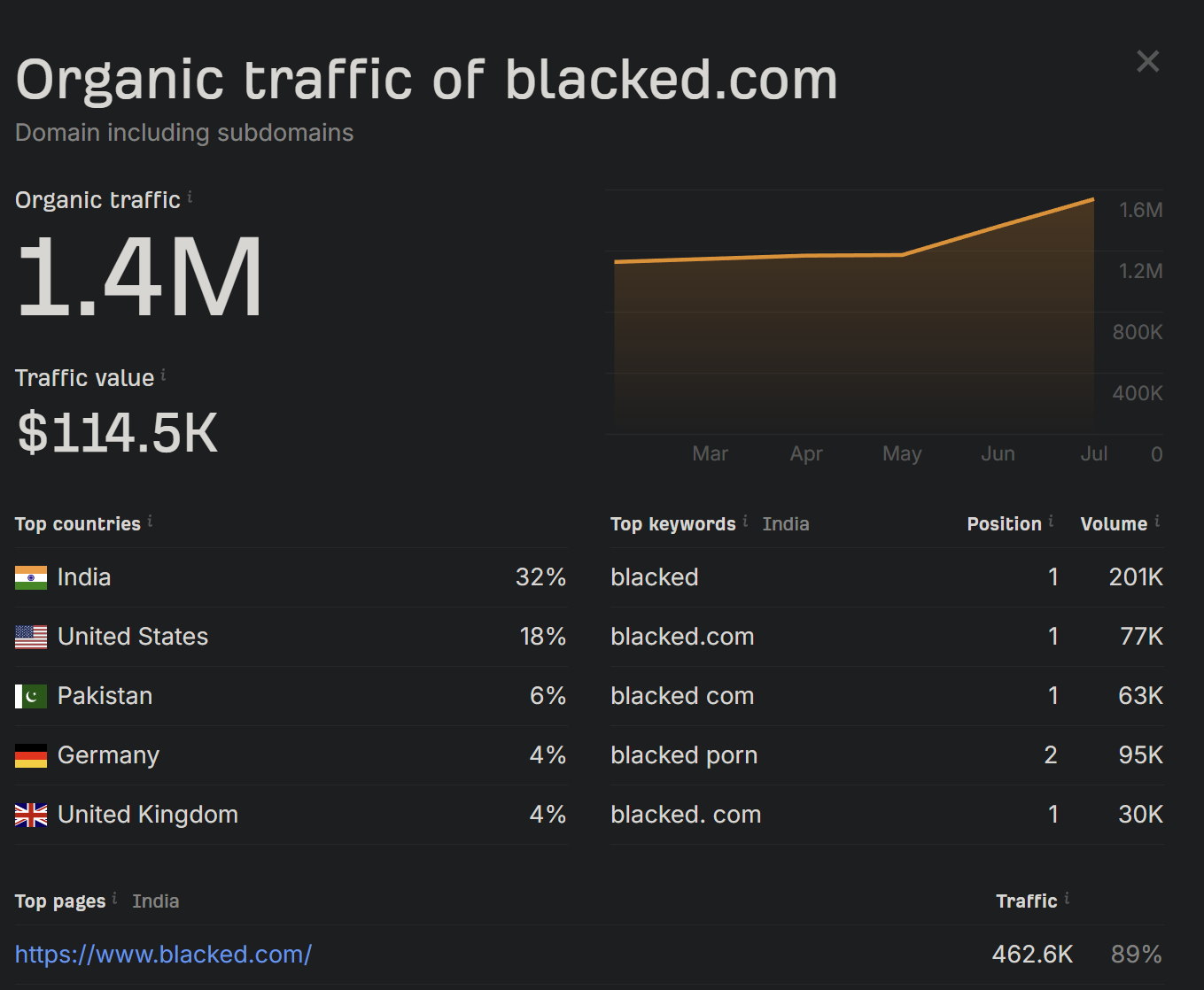This screenshot has width=1204, height=990.
Task: Click info icon next to Top pages
Action: 114,898
